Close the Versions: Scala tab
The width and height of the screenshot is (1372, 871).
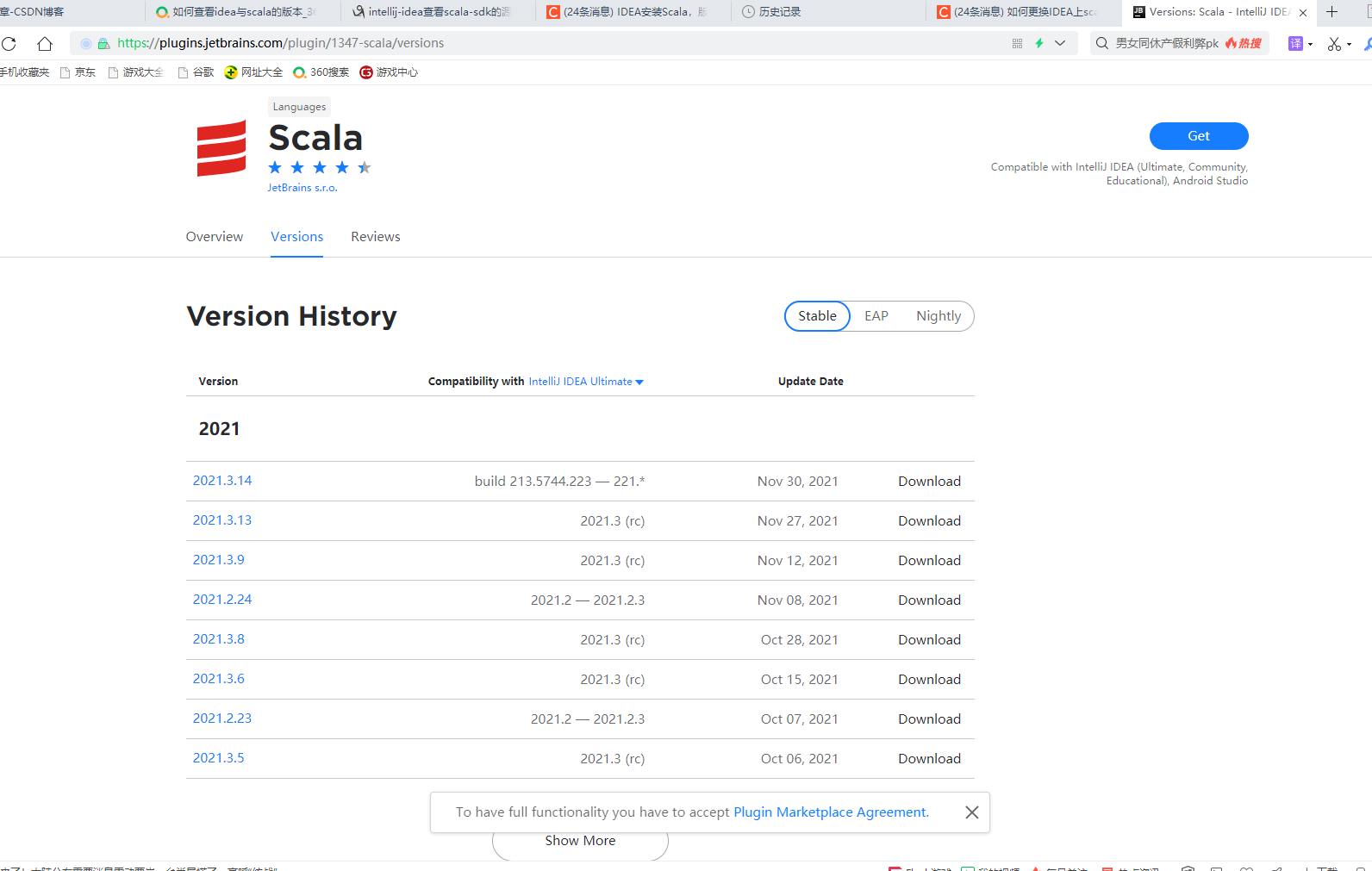pyautogui.click(x=1303, y=12)
